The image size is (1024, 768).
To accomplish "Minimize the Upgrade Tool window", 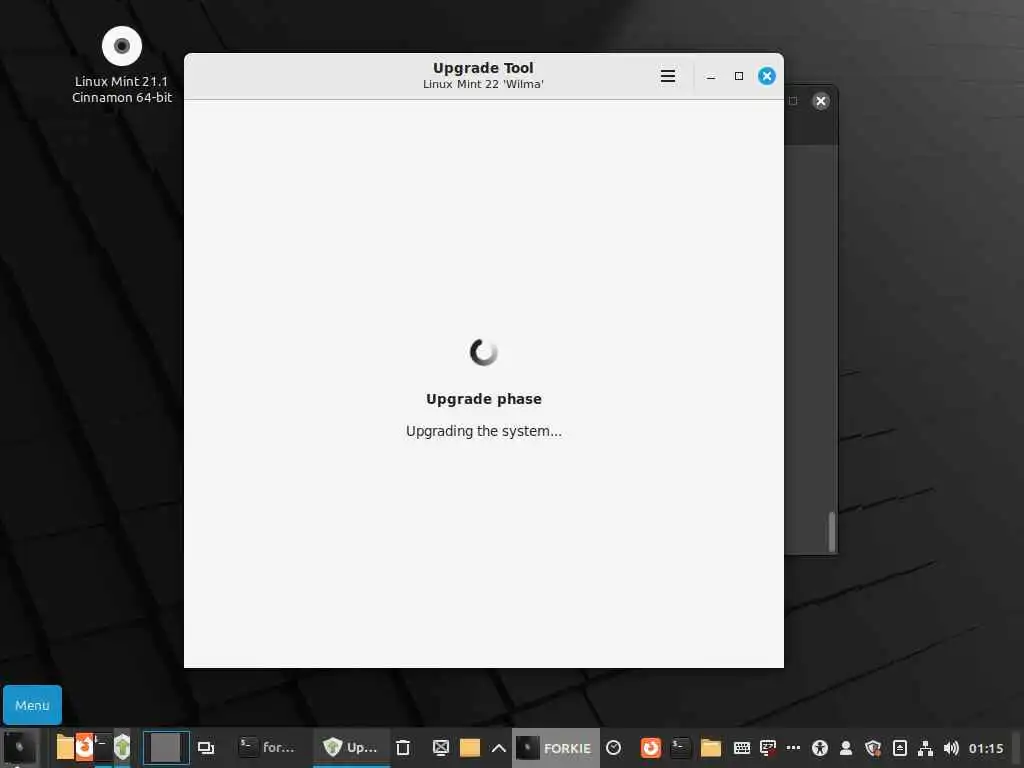I will point(711,76).
